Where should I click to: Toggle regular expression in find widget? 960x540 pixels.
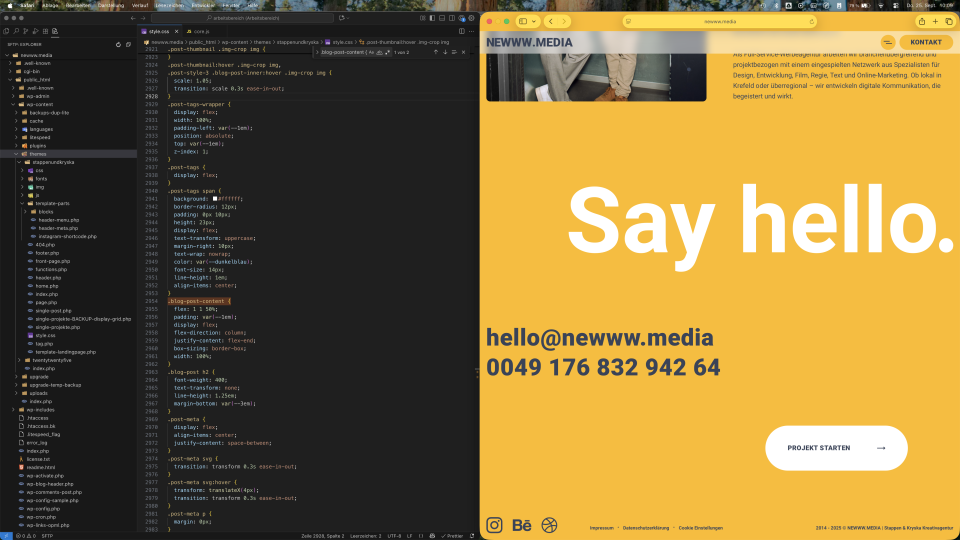click(387, 53)
